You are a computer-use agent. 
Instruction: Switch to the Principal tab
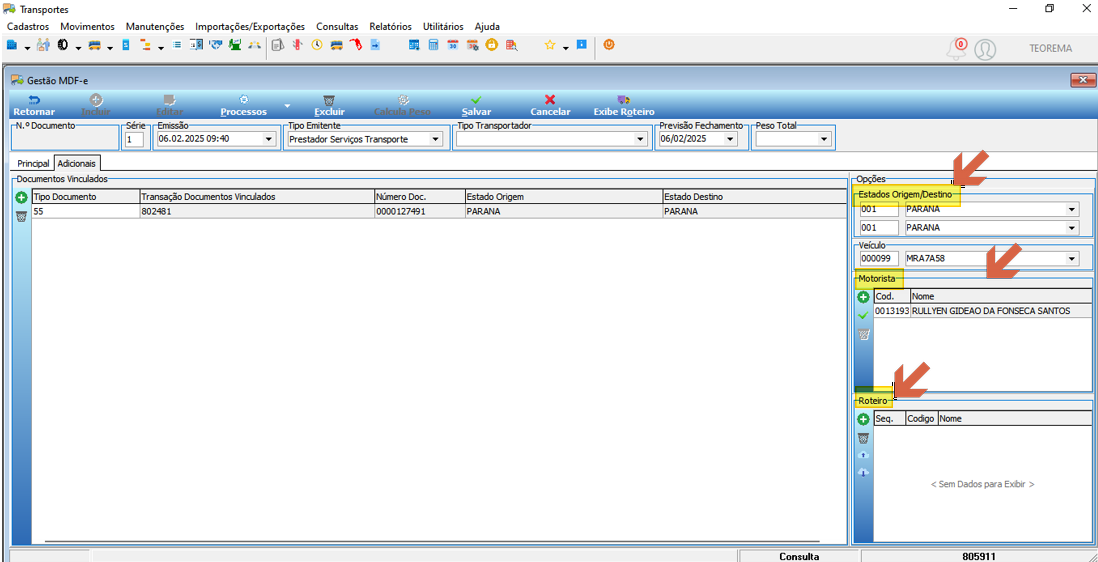tap(34, 163)
